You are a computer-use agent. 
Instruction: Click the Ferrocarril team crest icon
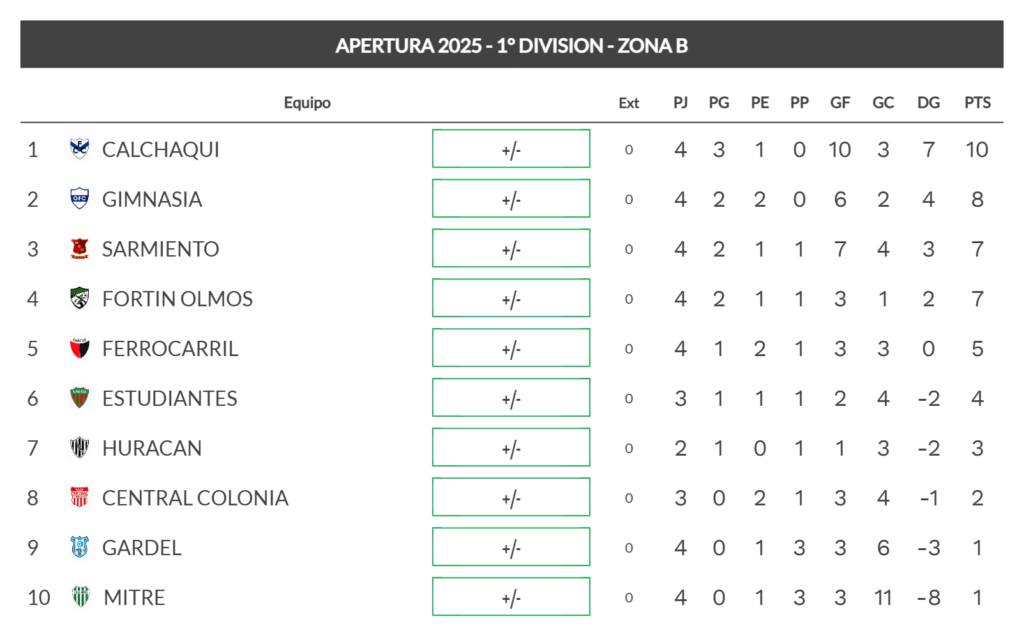(x=80, y=349)
